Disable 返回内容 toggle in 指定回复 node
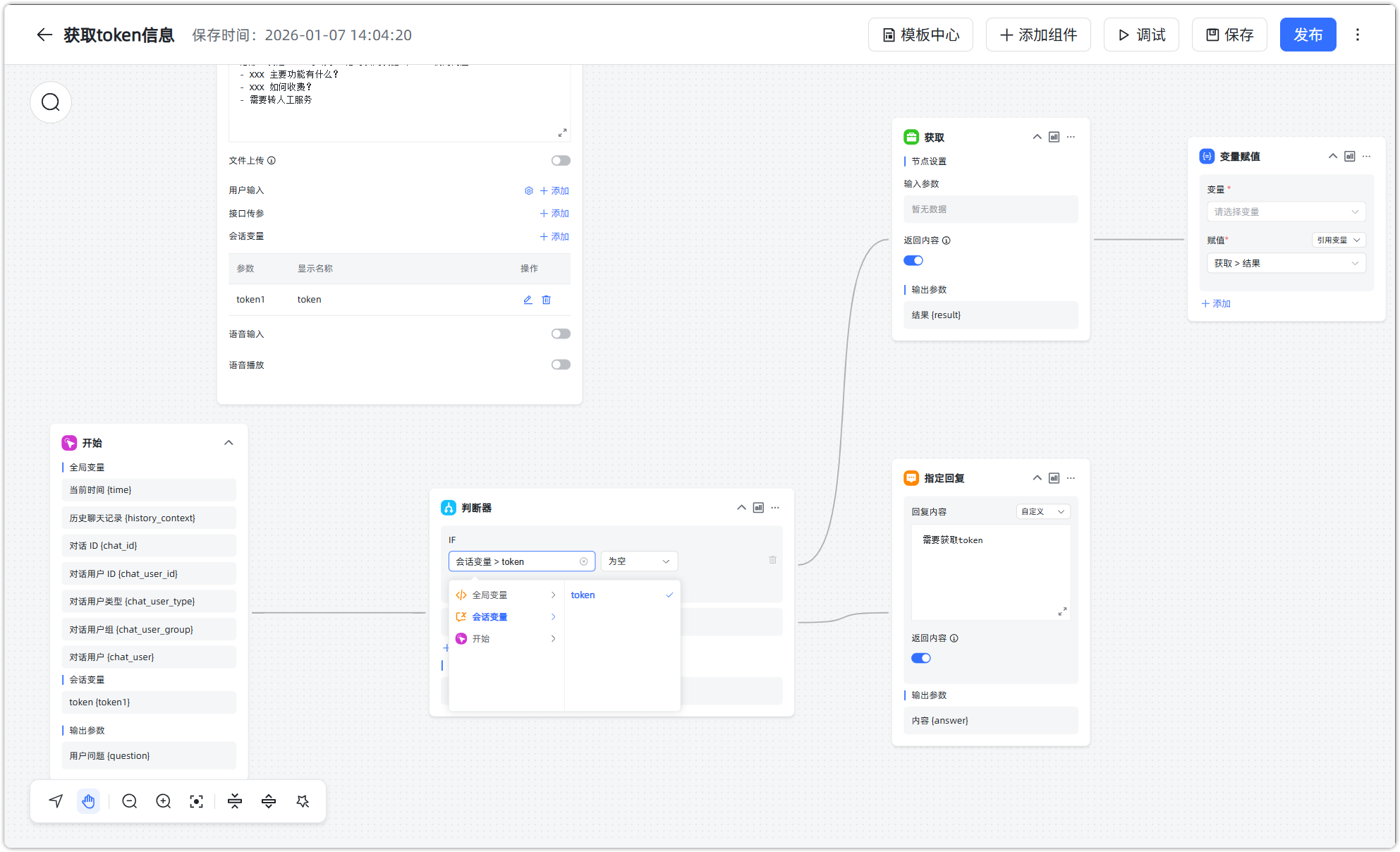 (x=921, y=658)
